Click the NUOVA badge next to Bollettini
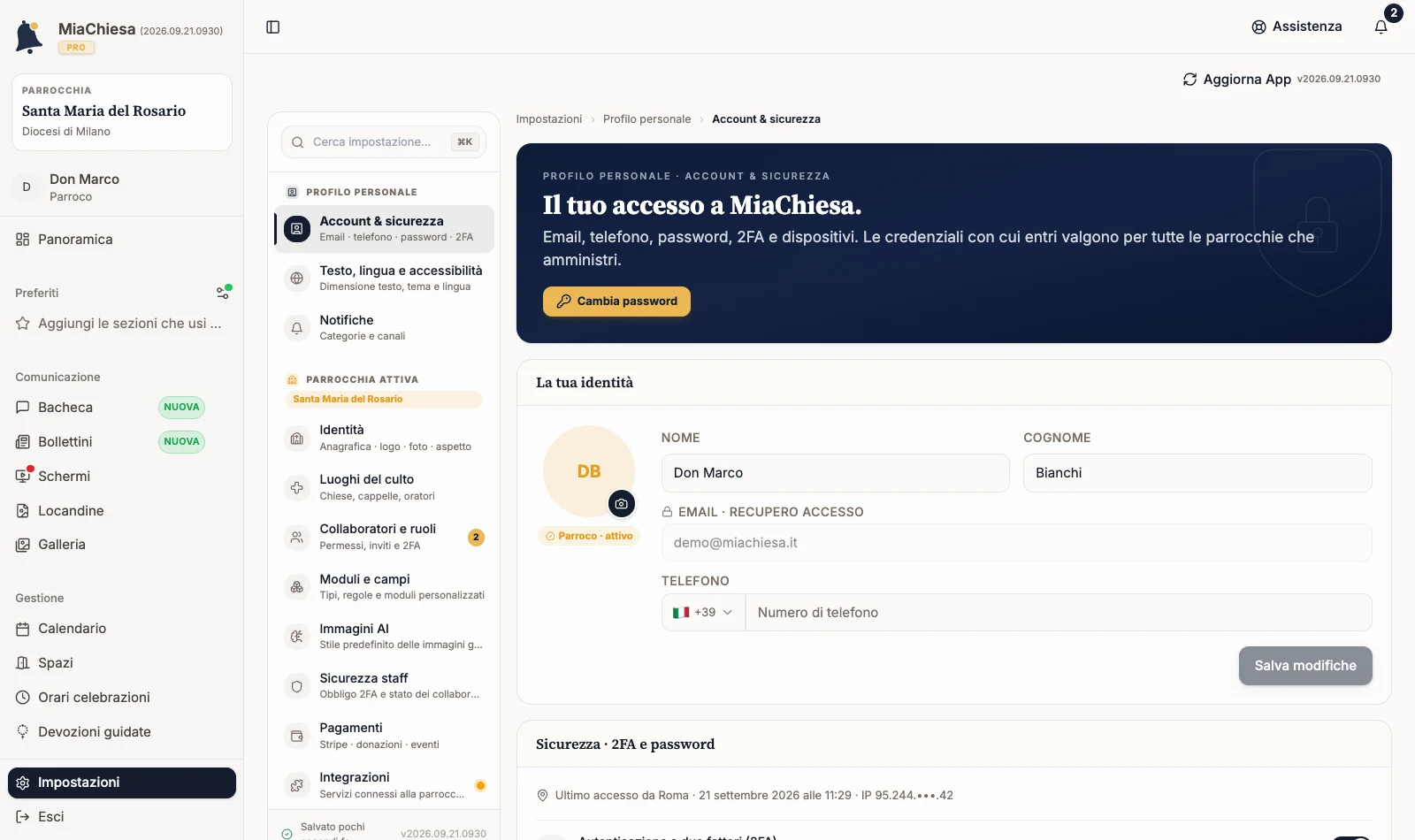The height and width of the screenshot is (840, 1415). 181,442
